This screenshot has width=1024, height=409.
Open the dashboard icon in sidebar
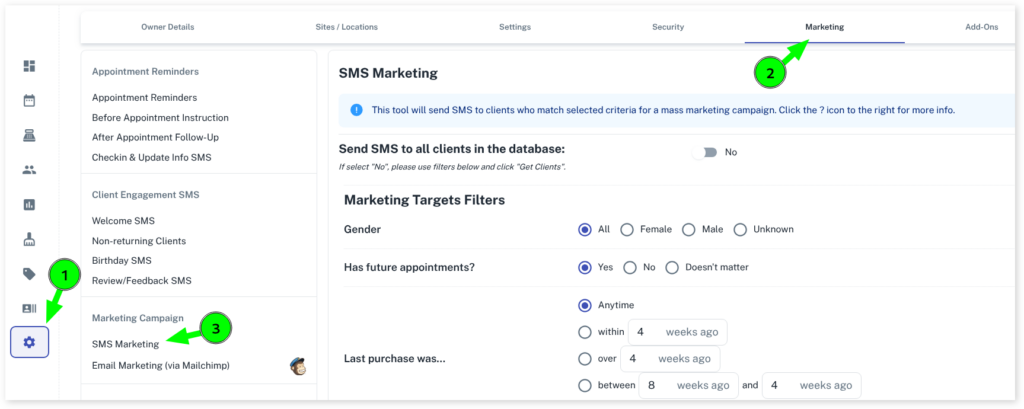pos(29,66)
